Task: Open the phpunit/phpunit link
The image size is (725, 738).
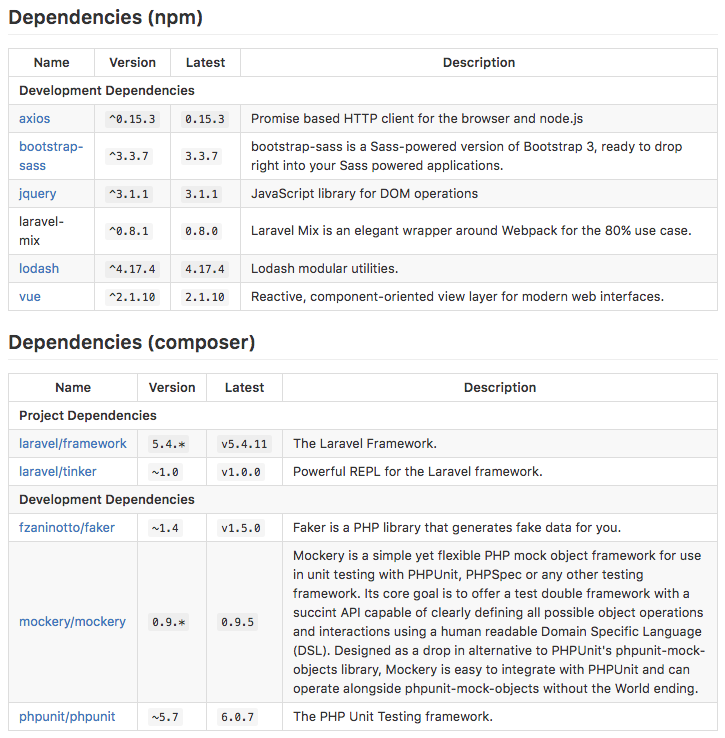Action: (67, 716)
